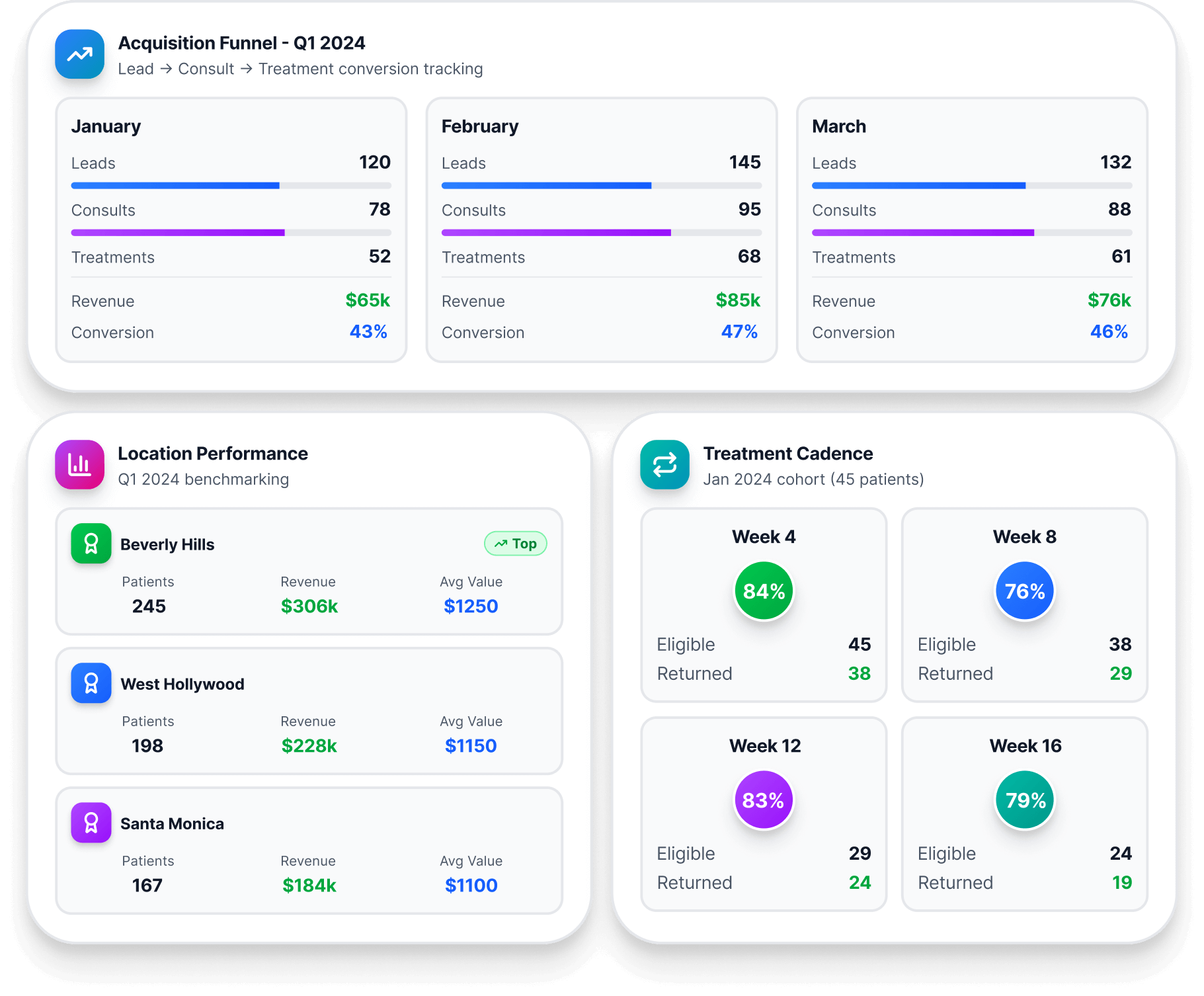The height and width of the screenshot is (996, 1204).
Task: Click the green 84% Week 4 circle
Action: [x=764, y=591]
